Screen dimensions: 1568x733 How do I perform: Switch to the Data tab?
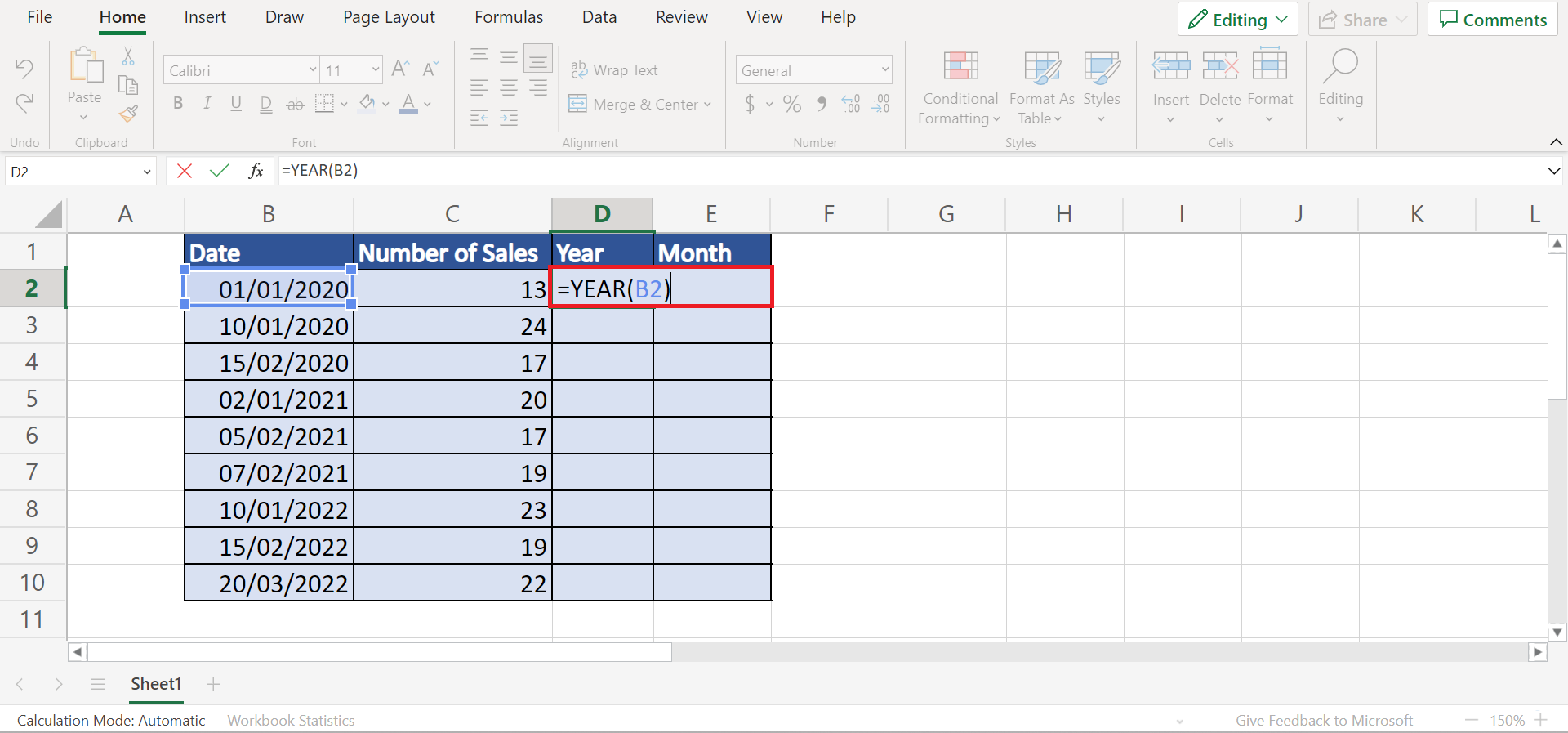point(599,17)
